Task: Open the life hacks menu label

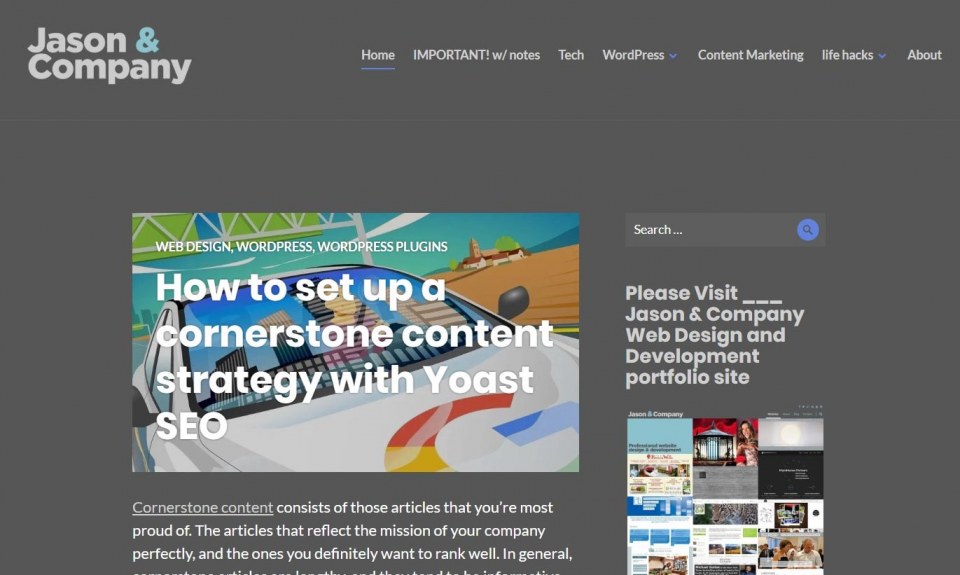Action: [847, 54]
